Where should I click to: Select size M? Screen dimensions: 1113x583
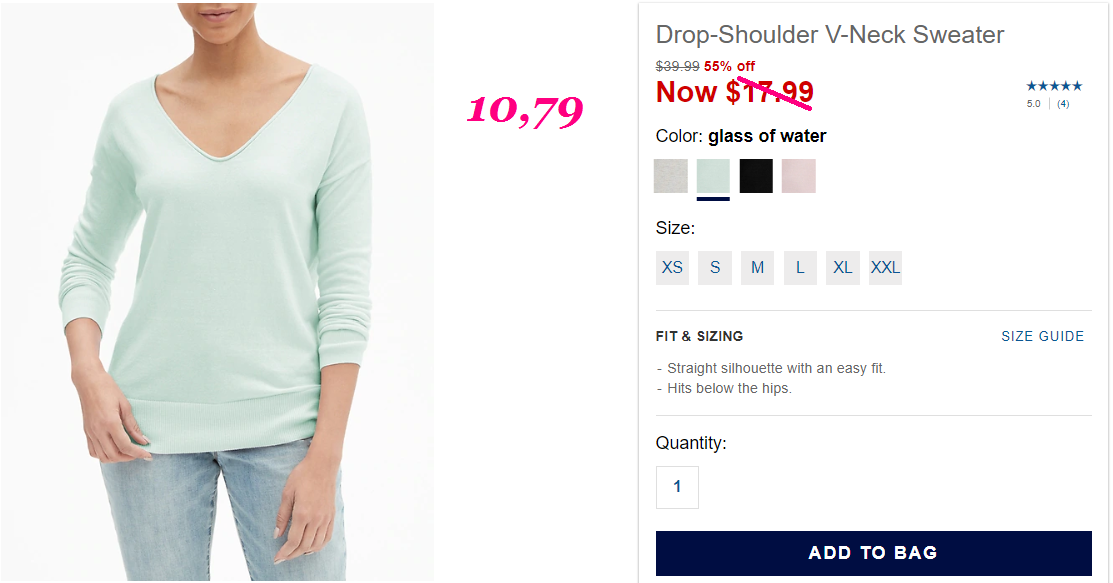[757, 268]
